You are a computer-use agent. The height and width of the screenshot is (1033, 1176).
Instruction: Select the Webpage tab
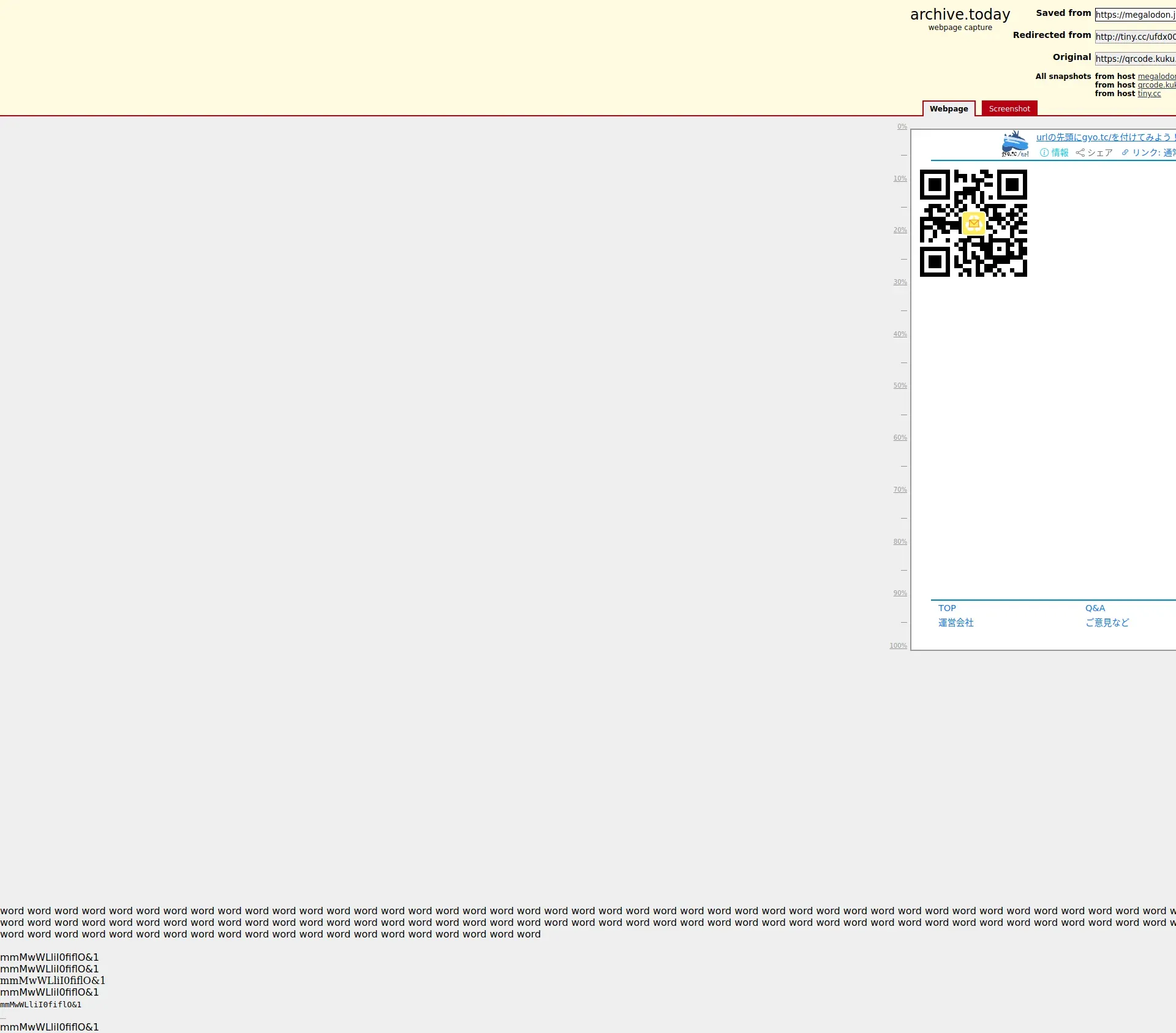(x=948, y=109)
